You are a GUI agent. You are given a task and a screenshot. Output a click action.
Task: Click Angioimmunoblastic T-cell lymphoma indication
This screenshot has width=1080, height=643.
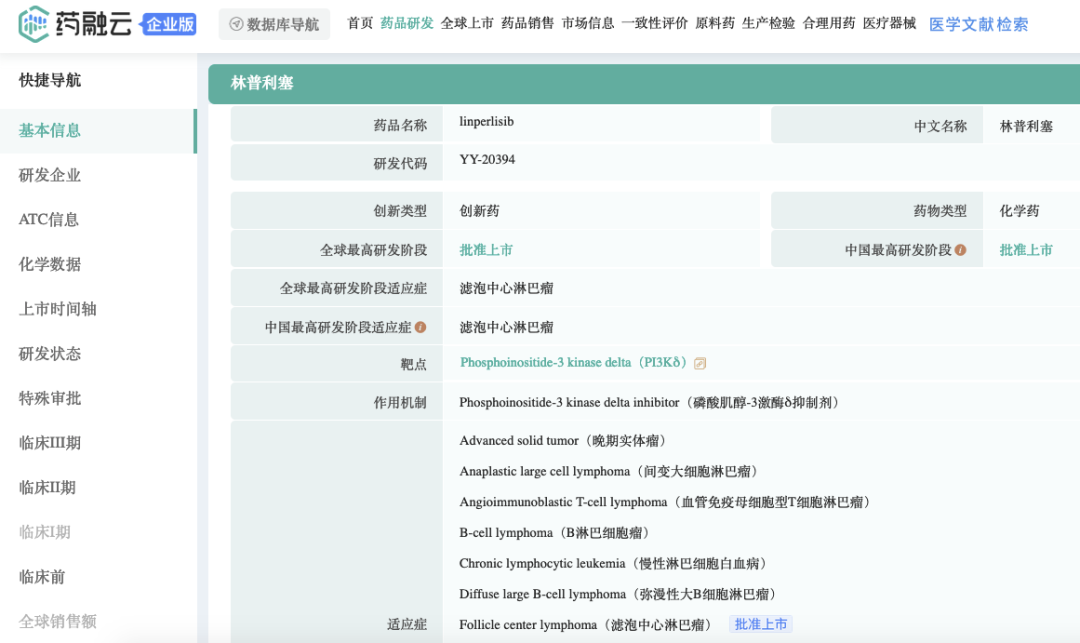(x=666, y=503)
